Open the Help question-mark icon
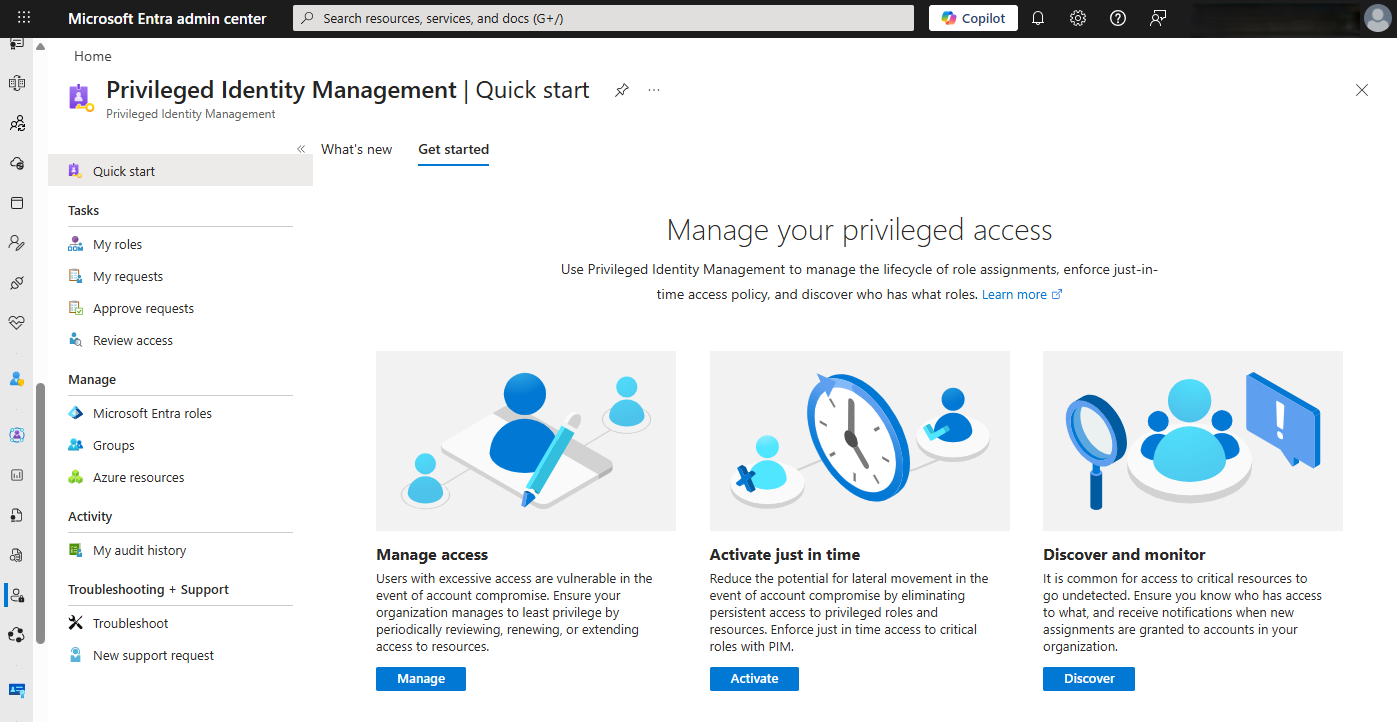 click(x=1117, y=17)
